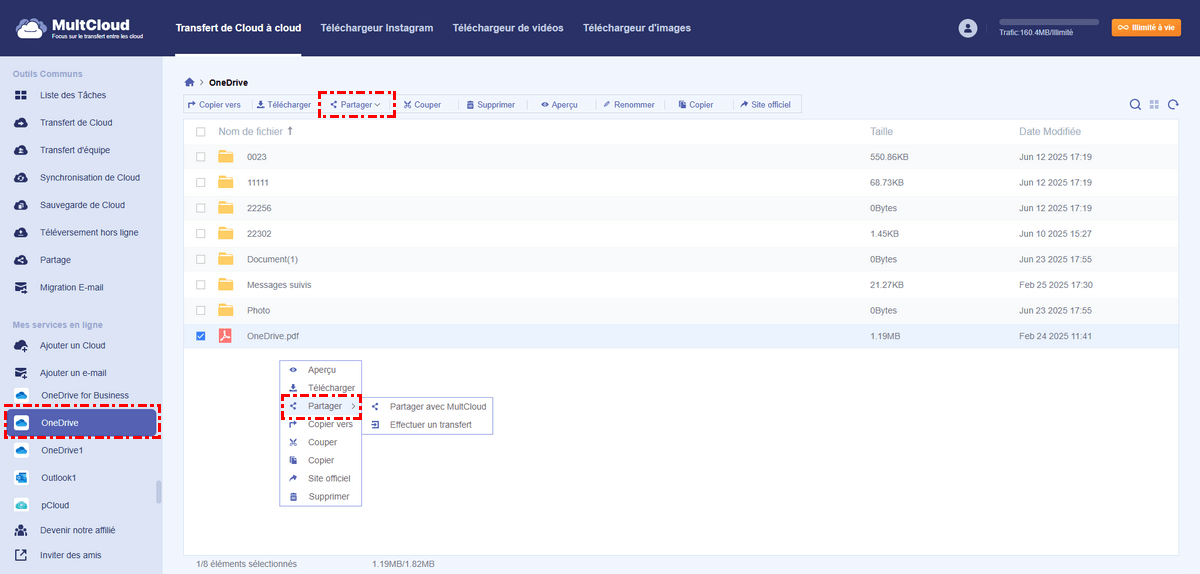Click the OneDrive.pdf file icon
1200x574 pixels.
pos(226,336)
